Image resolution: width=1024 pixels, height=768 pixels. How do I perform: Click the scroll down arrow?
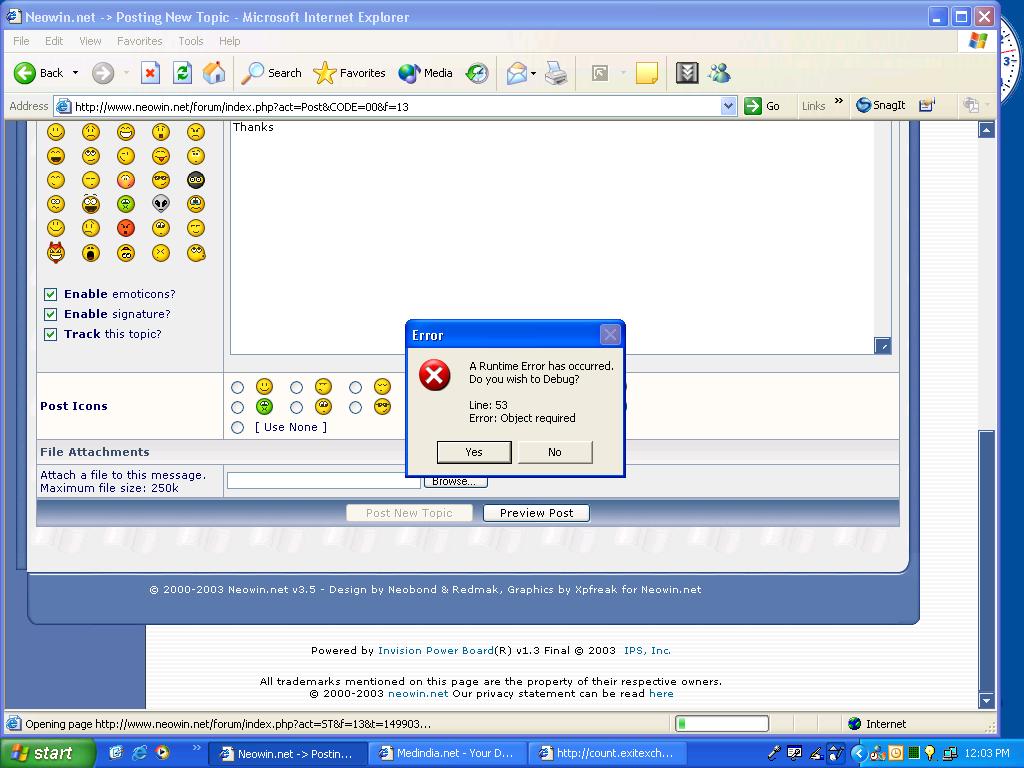click(x=986, y=701)
